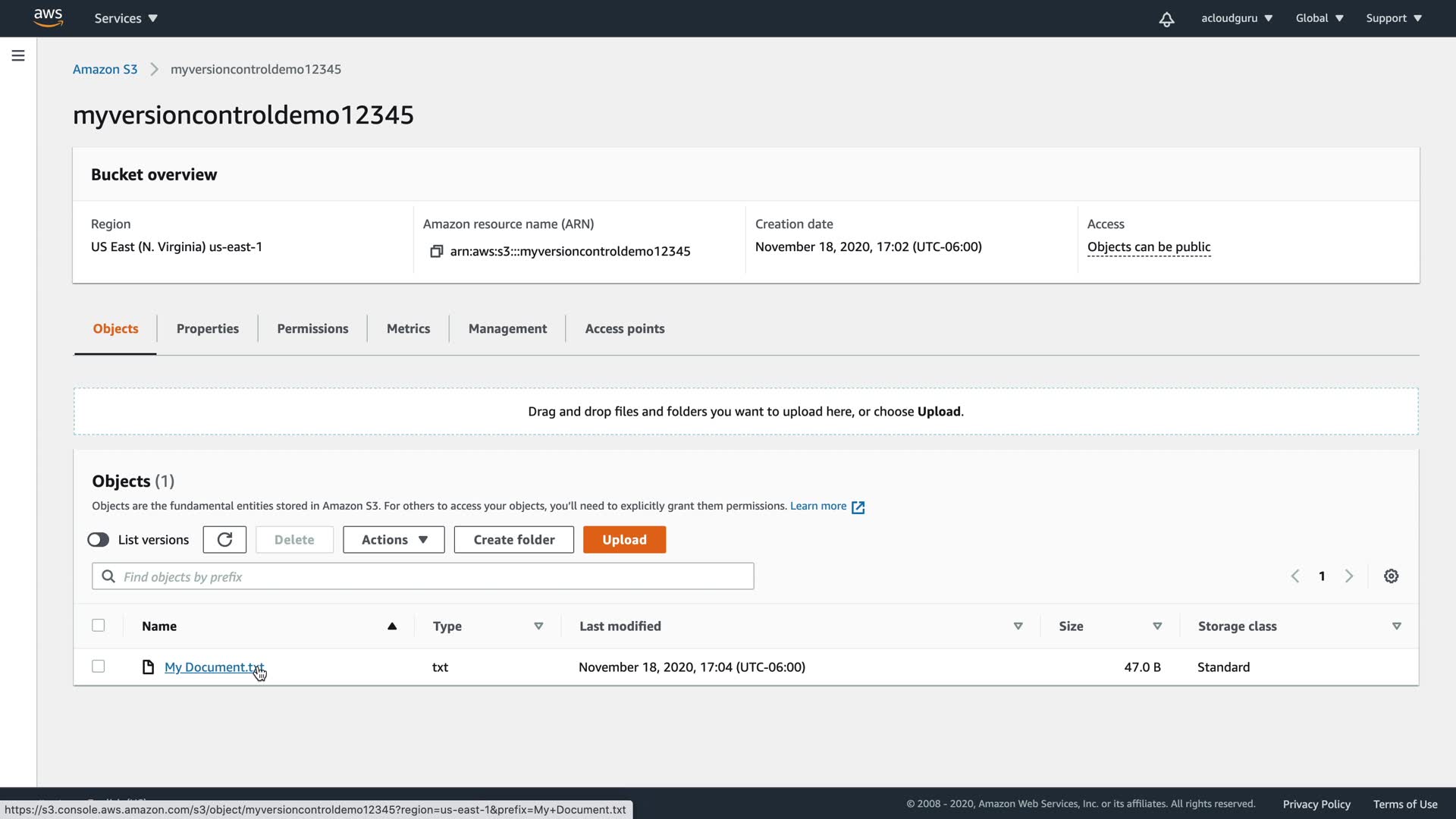Open the hamburger side navigation menu

coord(18,55)
